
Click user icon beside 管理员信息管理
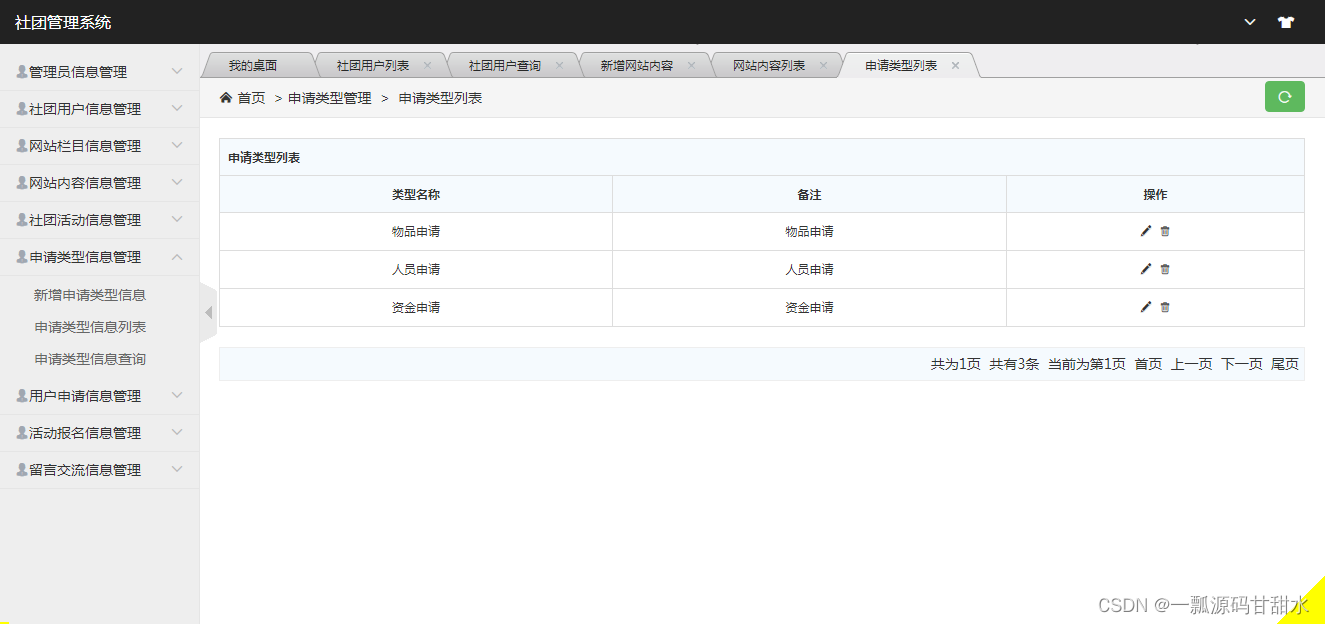pyautogui.click(x=22, y=72)
